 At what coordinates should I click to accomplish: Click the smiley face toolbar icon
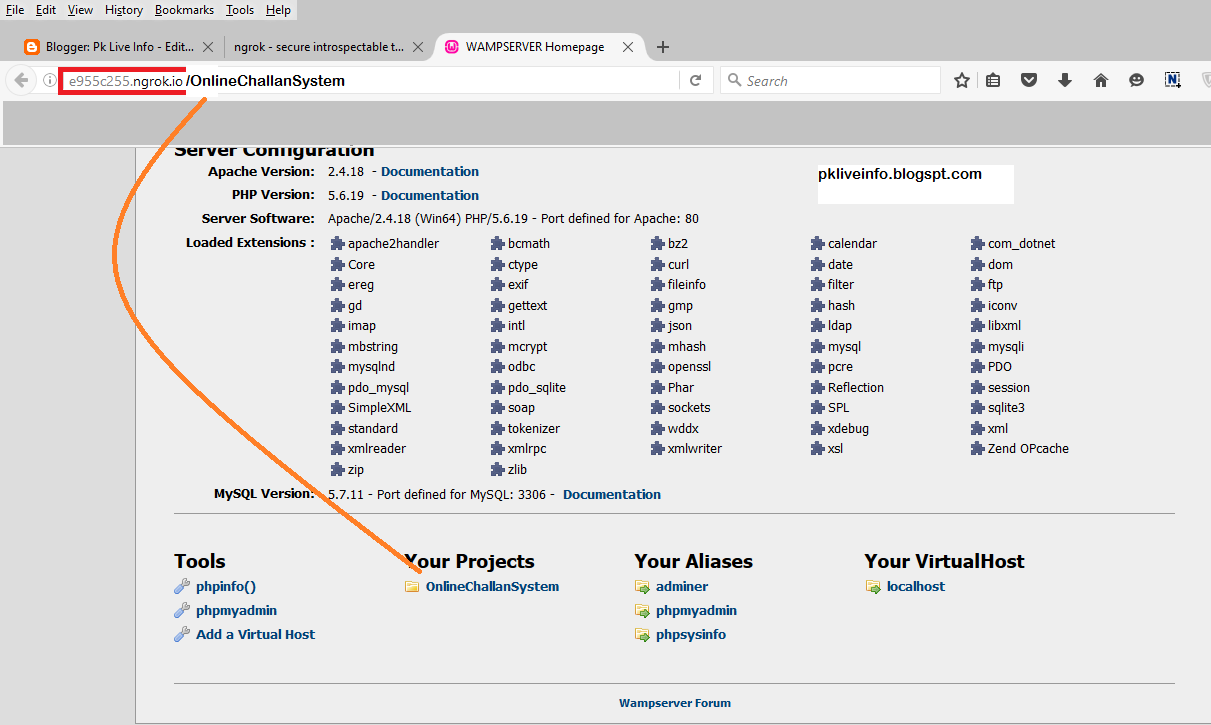click(x=1136, y=81)
